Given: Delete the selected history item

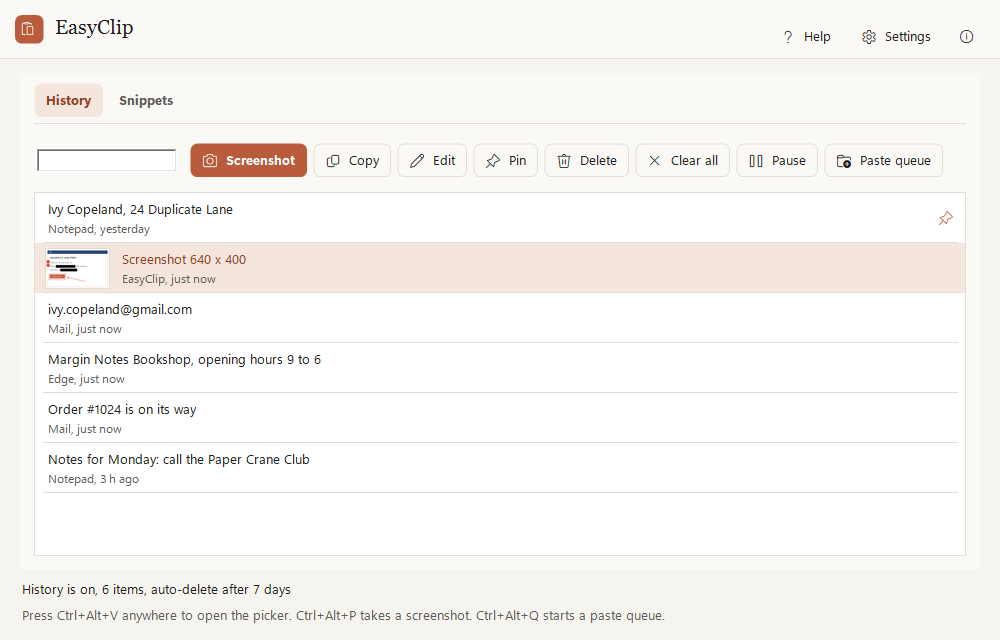Looking at the screenshot, I should pos(587,160).
